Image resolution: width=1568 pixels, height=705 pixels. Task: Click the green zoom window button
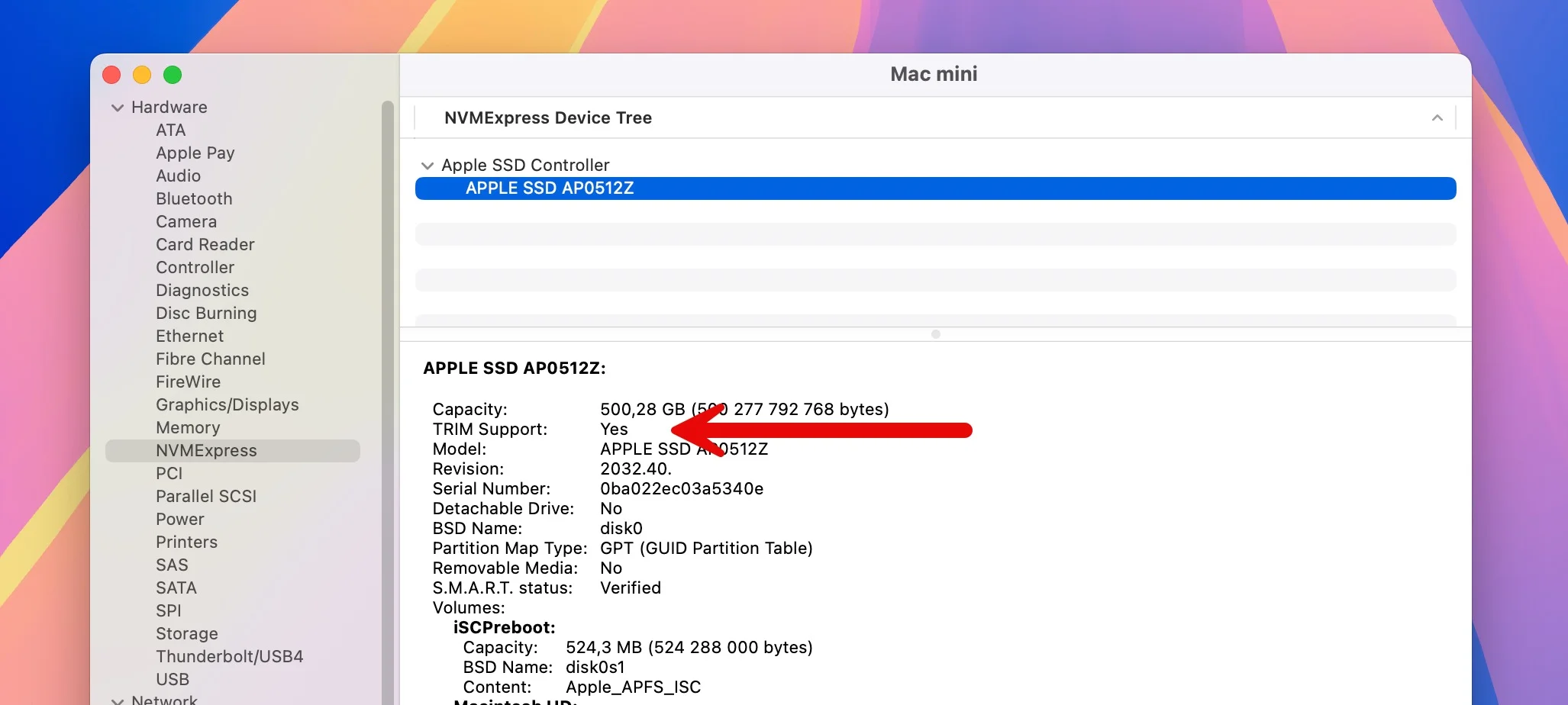click(x=173, y=75)
